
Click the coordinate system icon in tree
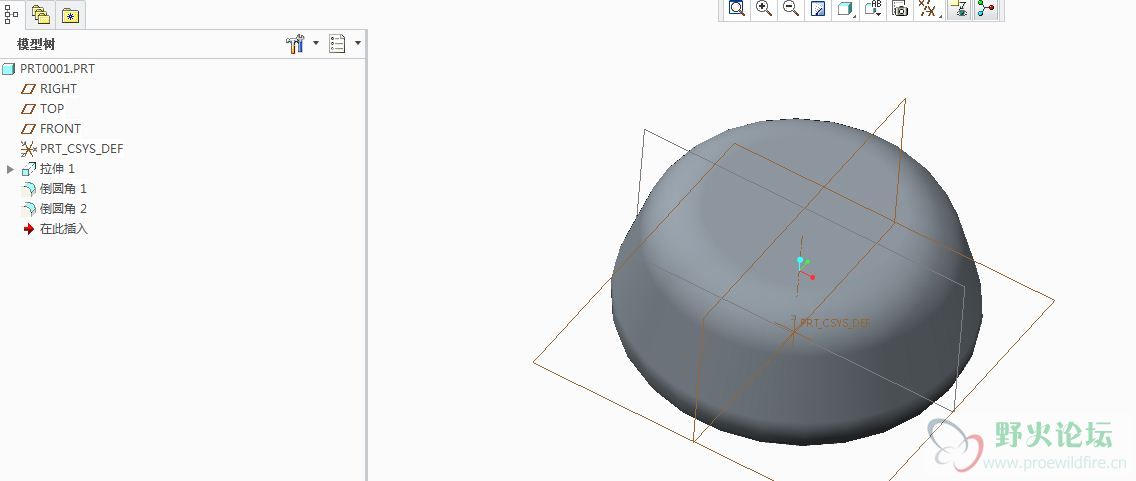pos(28,149)
